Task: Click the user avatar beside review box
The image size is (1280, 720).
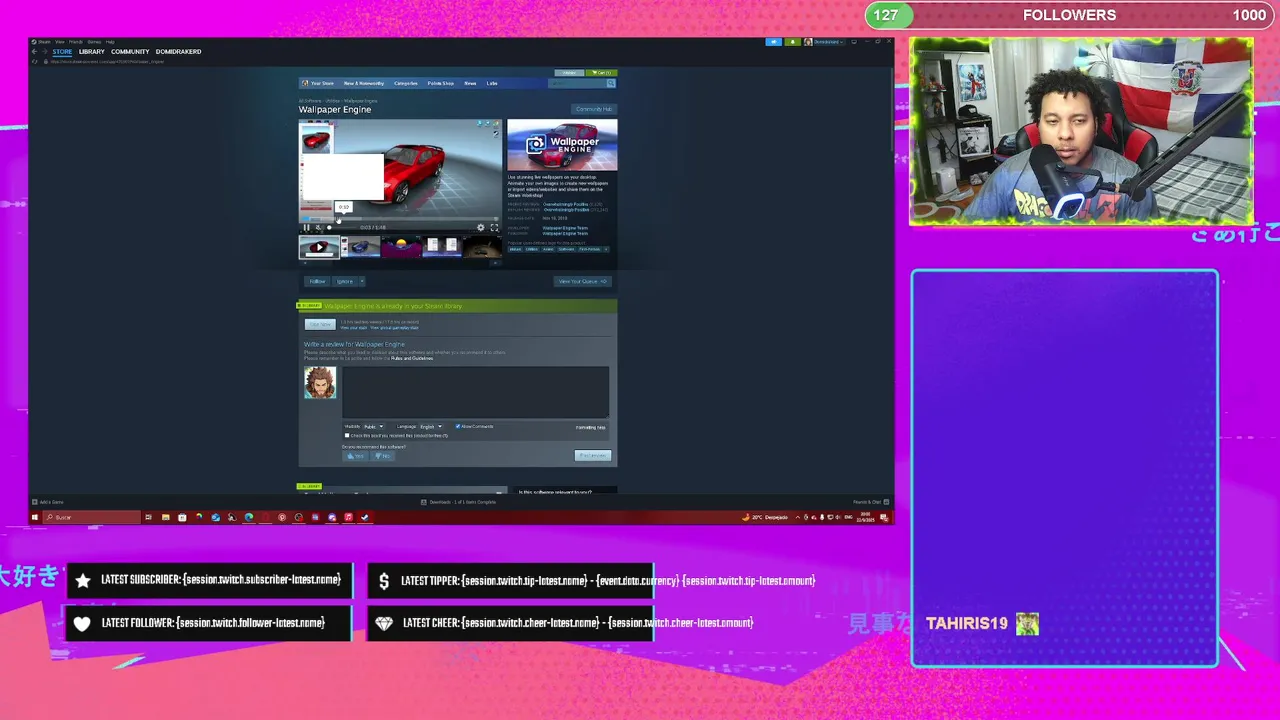Action: click(x=320, y=383)
